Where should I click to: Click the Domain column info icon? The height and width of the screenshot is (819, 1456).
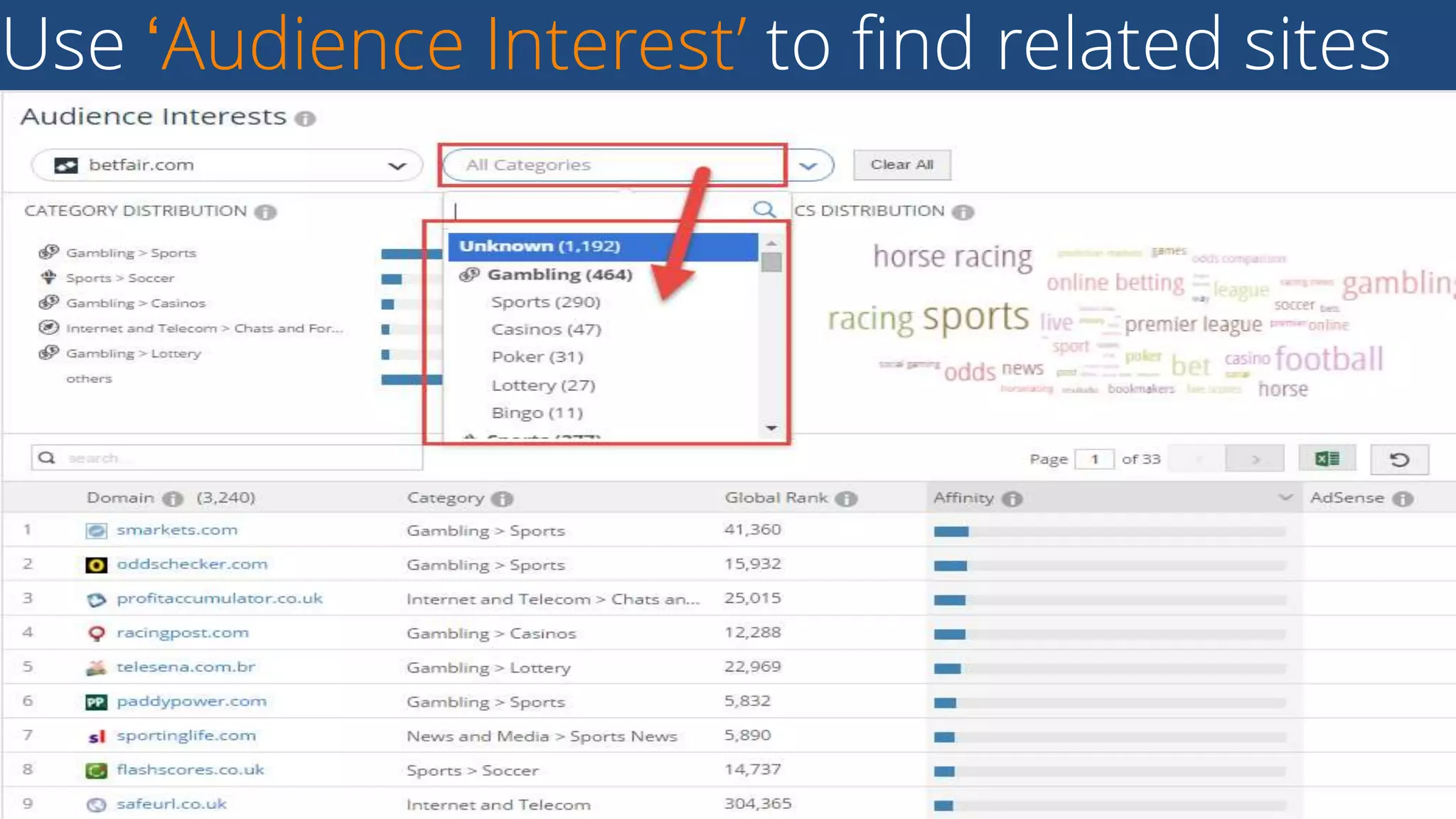pos(172,499)
